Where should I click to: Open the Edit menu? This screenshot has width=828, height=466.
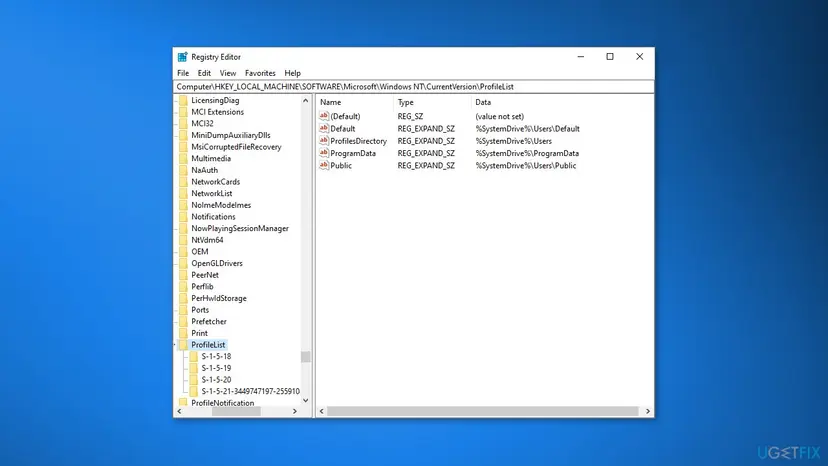(204, 73)
